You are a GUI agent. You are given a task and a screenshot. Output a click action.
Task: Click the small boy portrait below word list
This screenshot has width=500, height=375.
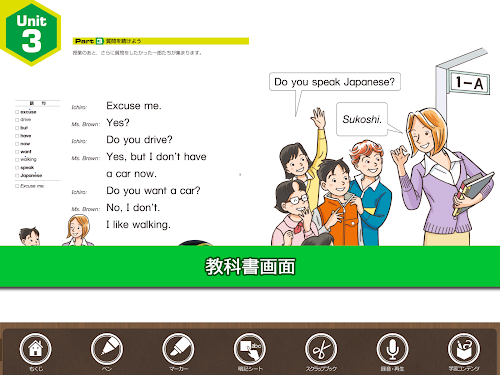coord(29,236)
